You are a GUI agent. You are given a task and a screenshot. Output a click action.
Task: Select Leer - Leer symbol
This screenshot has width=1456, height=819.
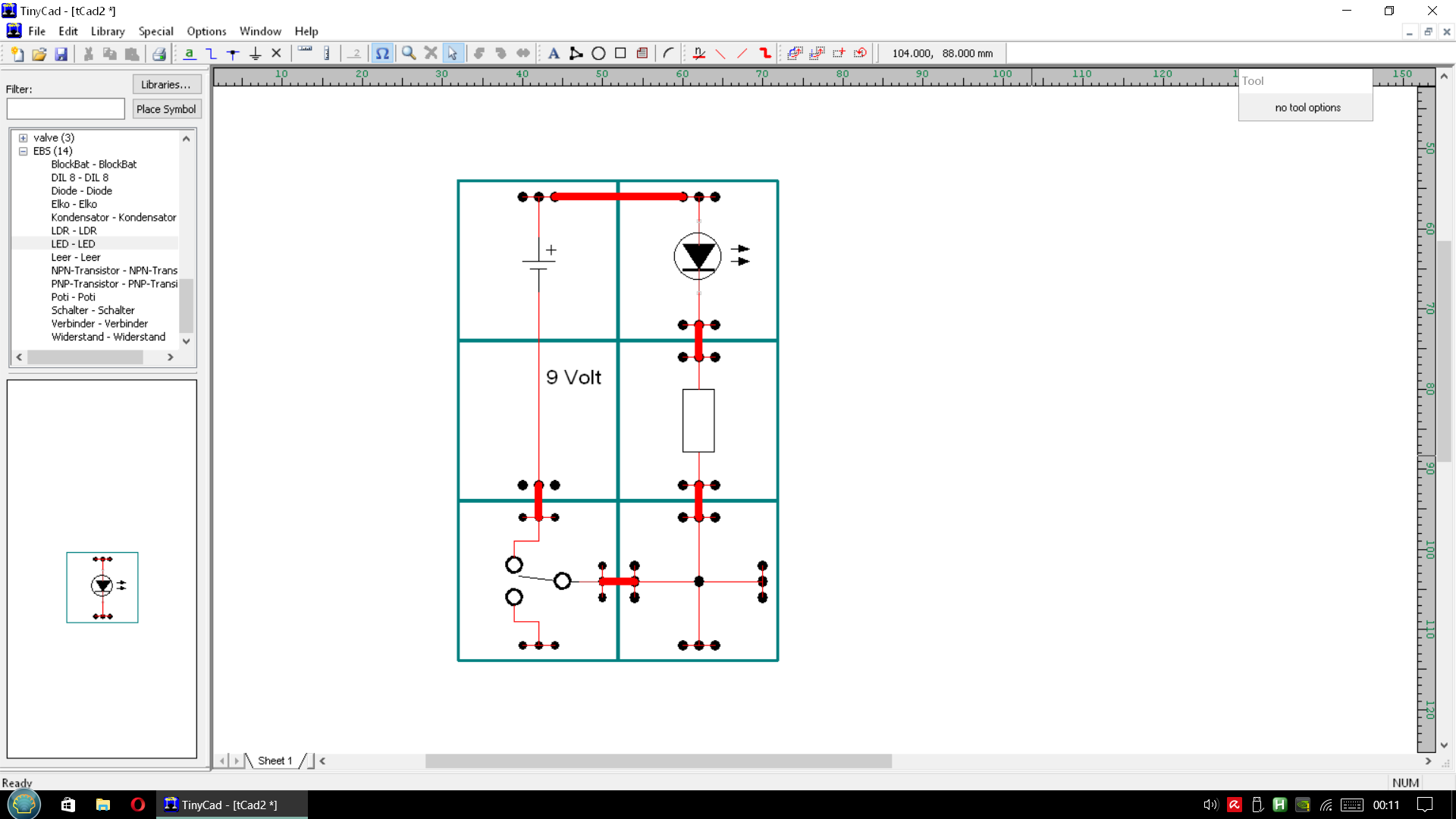[76, 258]
